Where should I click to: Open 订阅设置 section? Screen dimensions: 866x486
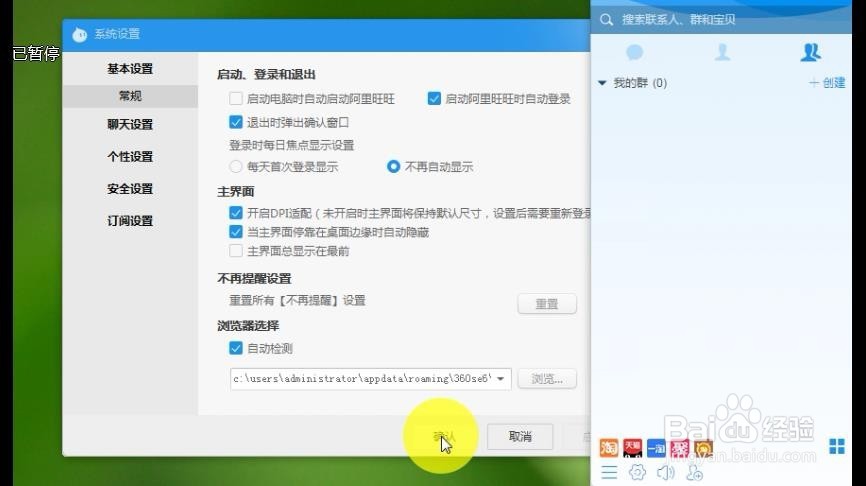click(x=130, y=220)
